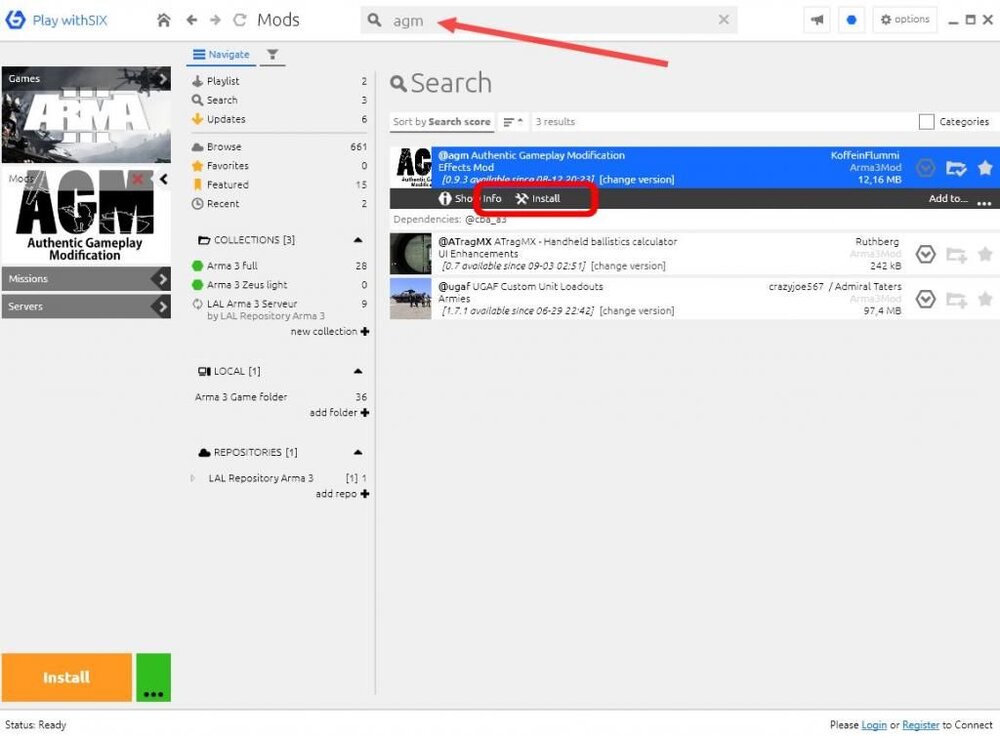Toggle favorite star for @agm
Image resolution: width=1000 pixels, height=737 pixels.
[x=985, y=168]
